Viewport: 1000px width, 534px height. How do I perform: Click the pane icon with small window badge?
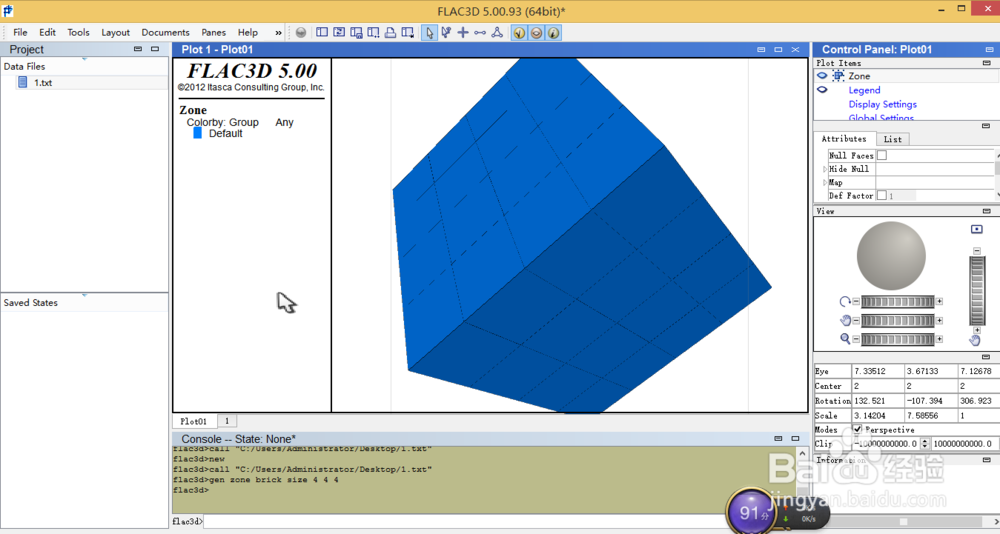coord(357,33)
